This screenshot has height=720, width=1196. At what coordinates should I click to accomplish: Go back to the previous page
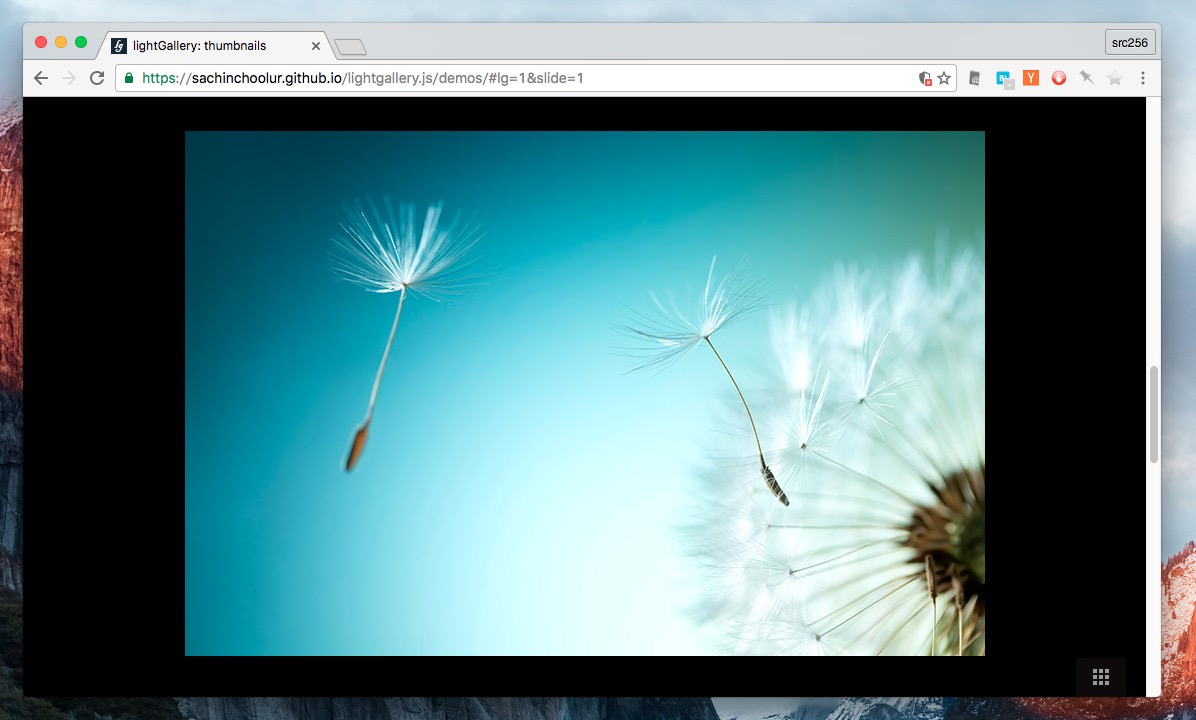(x=41, y=78)
